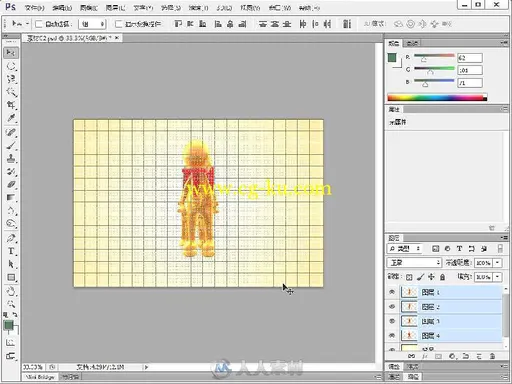The height and width of the screenshot is (384, 512).
Task: Click Align Top Edges in options bar
Action: click(178, 24)
